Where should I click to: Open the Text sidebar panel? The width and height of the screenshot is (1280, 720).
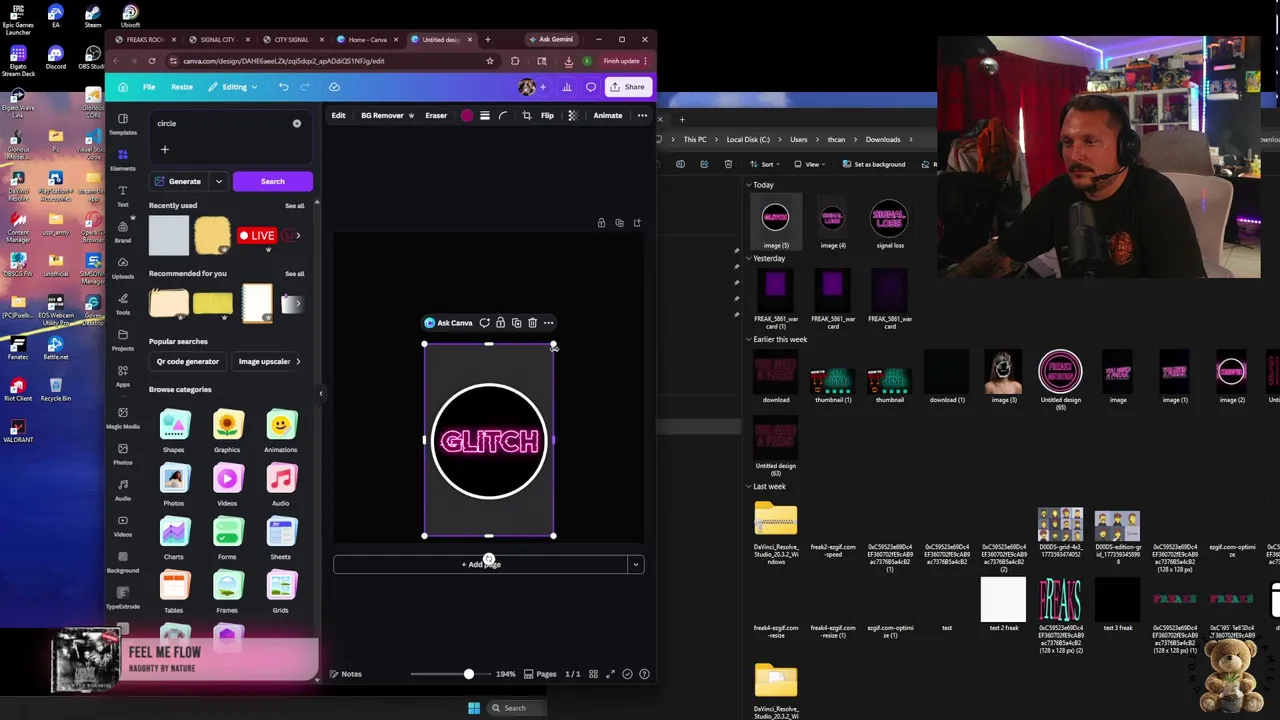coord(123,196)
